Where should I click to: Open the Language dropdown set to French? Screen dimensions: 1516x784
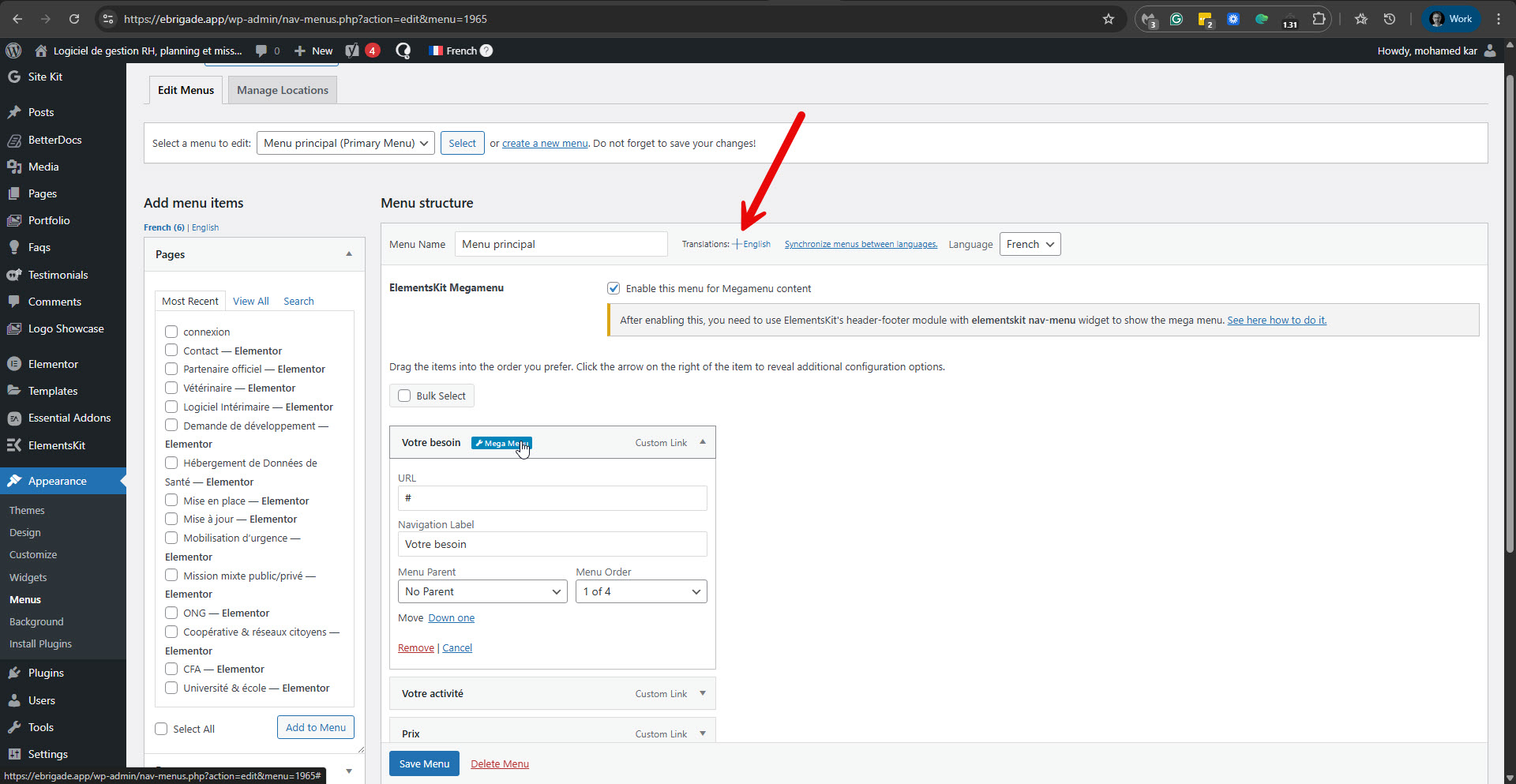point(1030,244)
